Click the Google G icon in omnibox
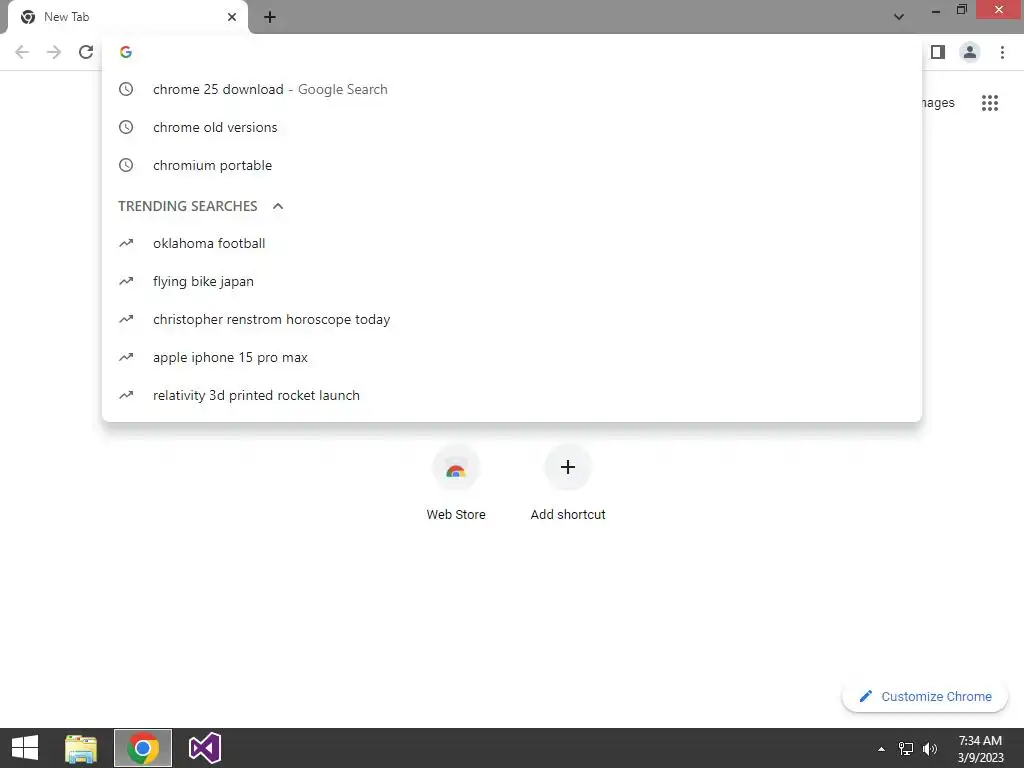The width and height of the screenshot is (1024, 768). tap(126, 52)
